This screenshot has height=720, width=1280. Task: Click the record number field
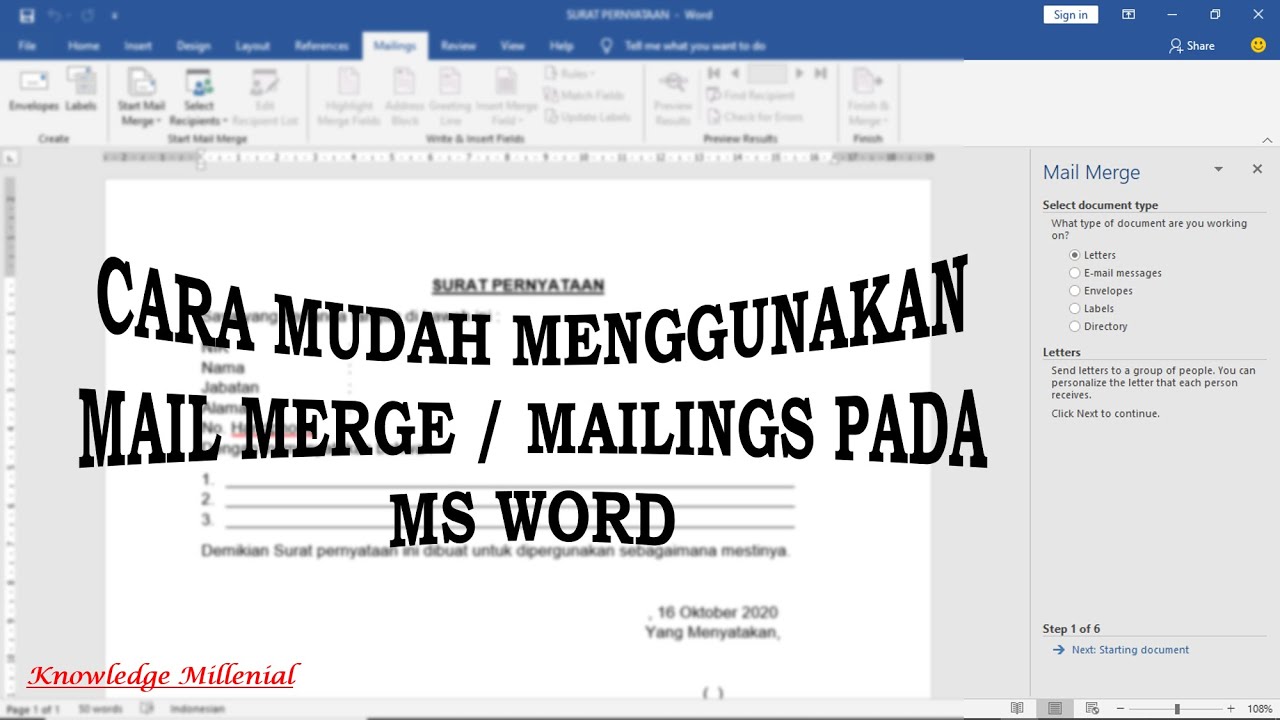pos(767,74)
